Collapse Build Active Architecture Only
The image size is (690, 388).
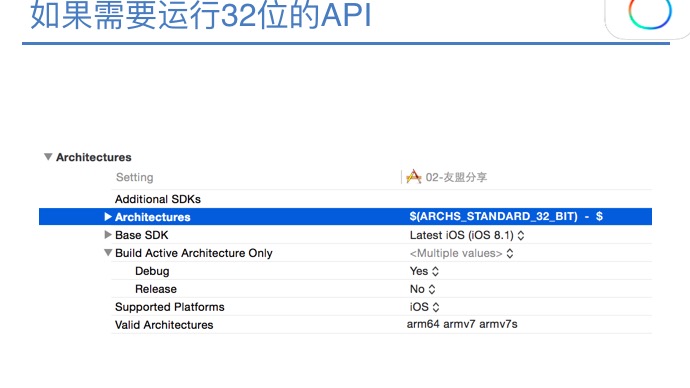pos(108,253)
